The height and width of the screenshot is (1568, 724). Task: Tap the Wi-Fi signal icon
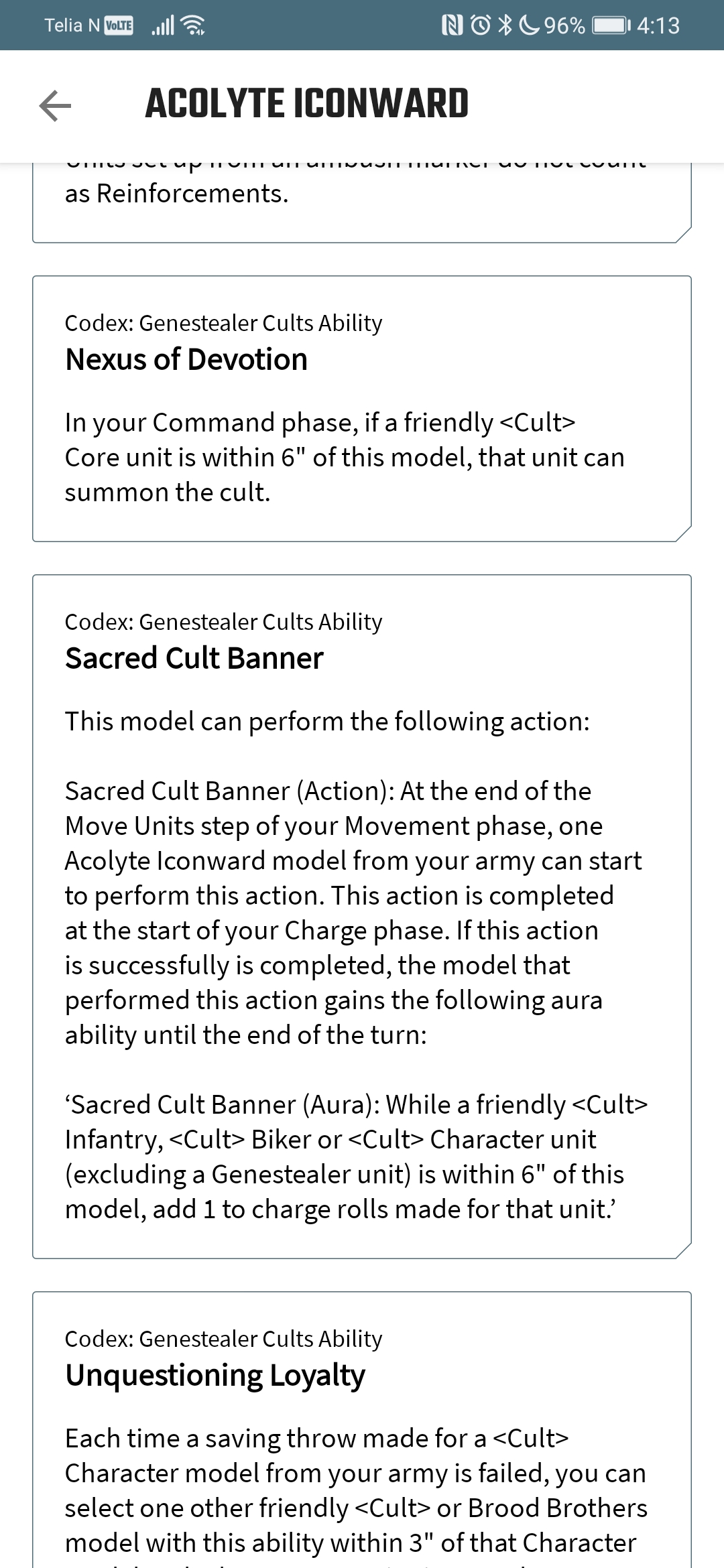pos(194,25)
